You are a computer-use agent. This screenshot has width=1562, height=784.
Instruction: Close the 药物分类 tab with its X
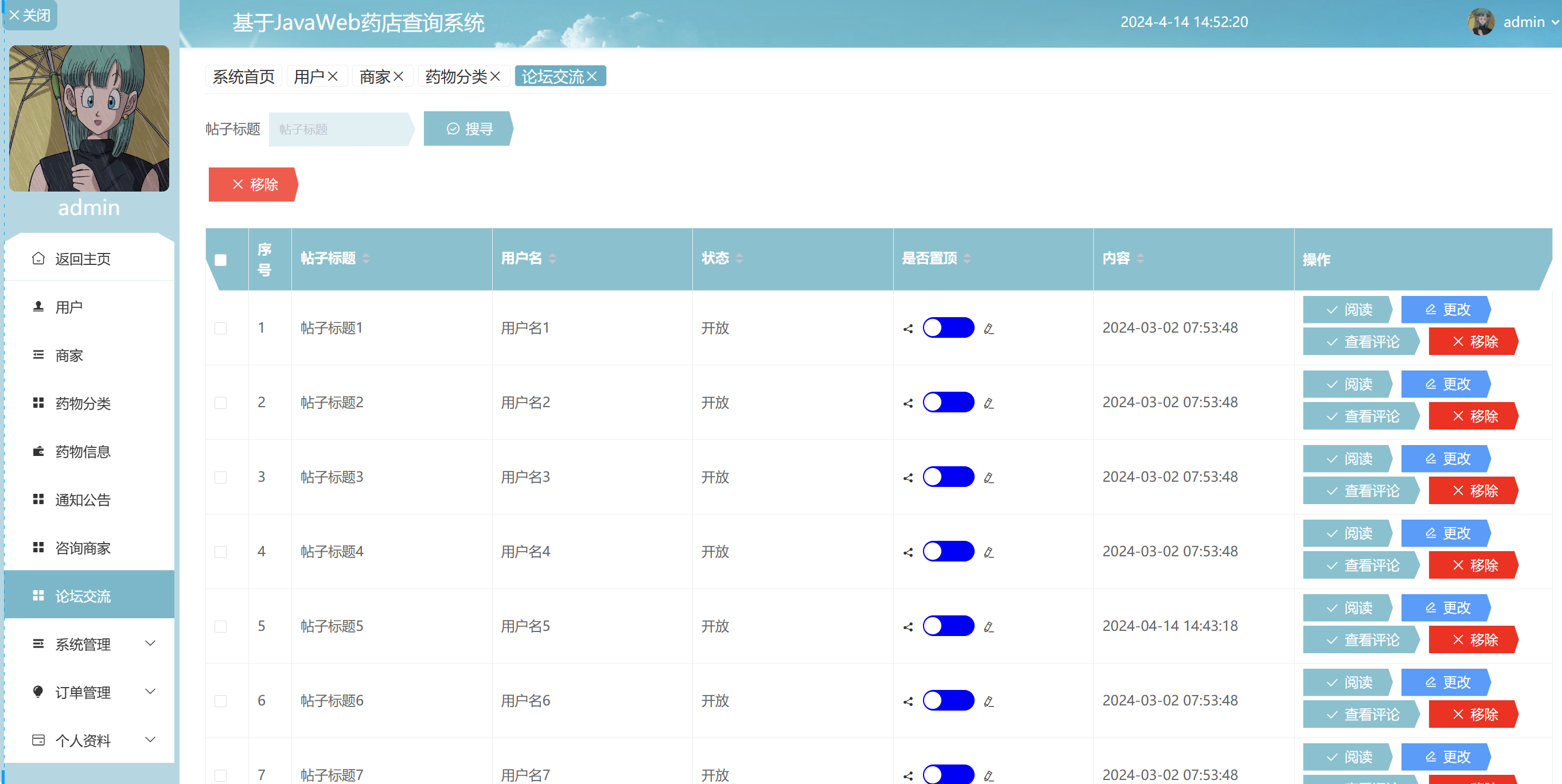[x=496, y=76]
